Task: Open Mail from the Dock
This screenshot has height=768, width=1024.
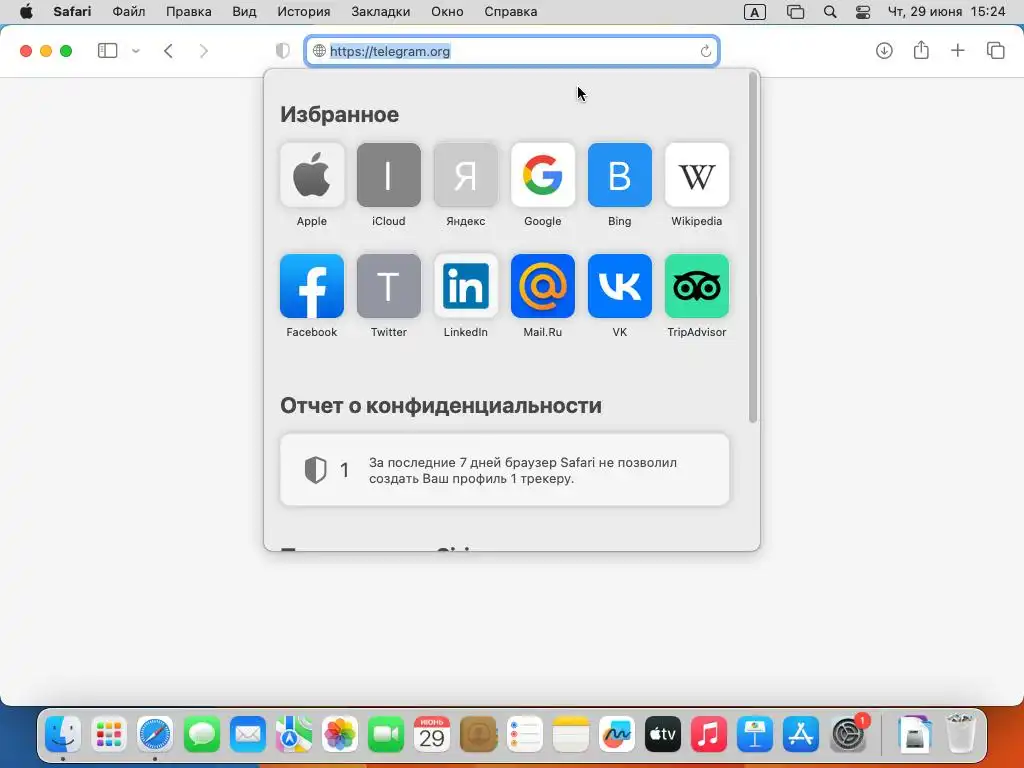Action: coord(248,735)
